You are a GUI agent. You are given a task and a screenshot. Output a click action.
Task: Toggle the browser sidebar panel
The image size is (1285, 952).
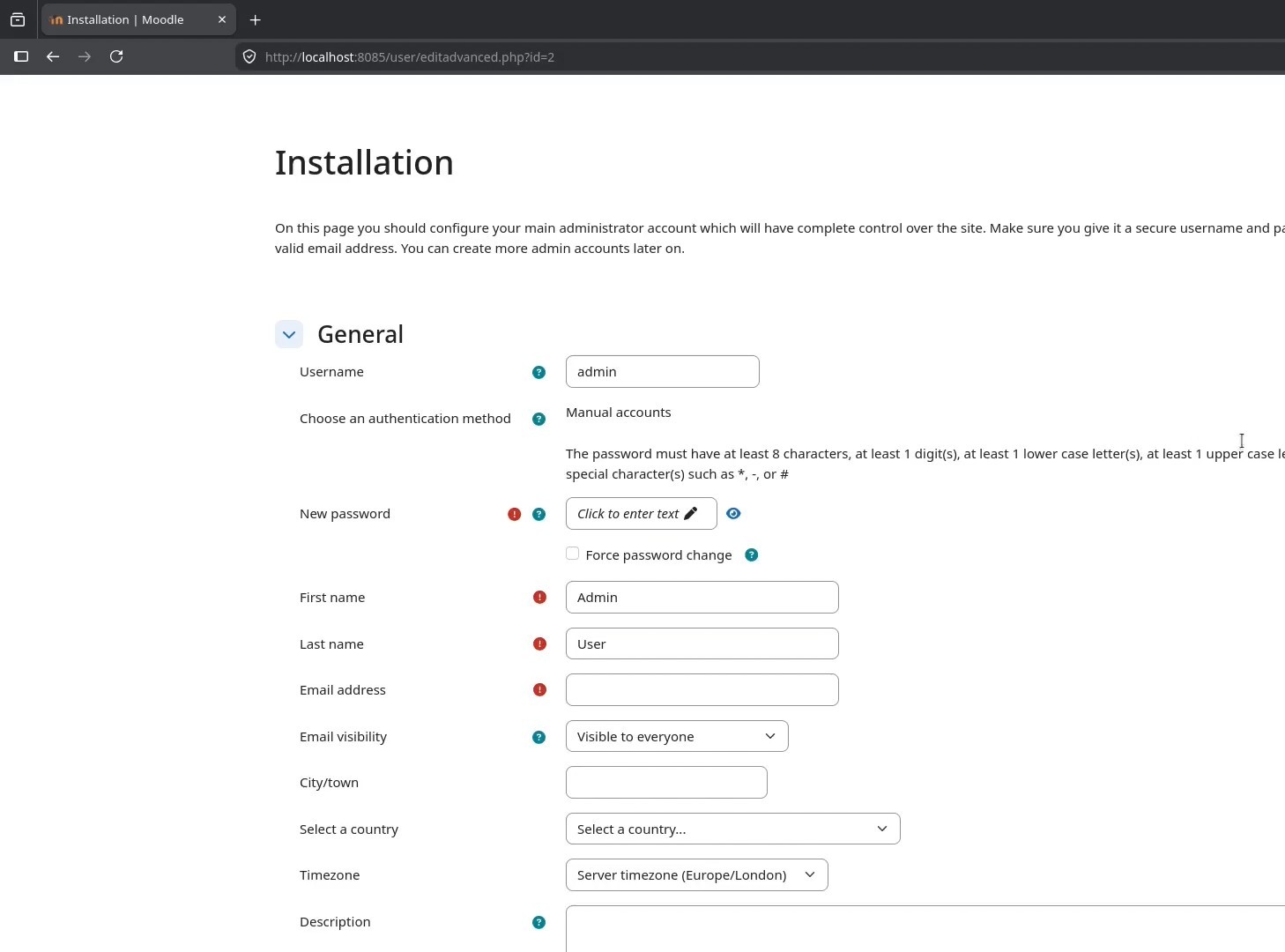[21, 56]
